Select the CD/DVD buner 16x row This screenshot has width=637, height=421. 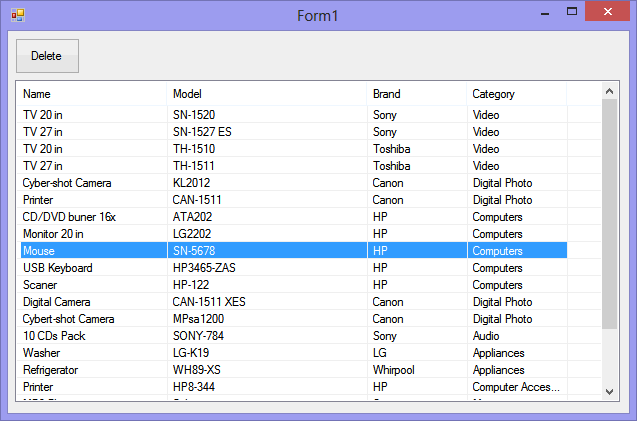coord(294,217)
